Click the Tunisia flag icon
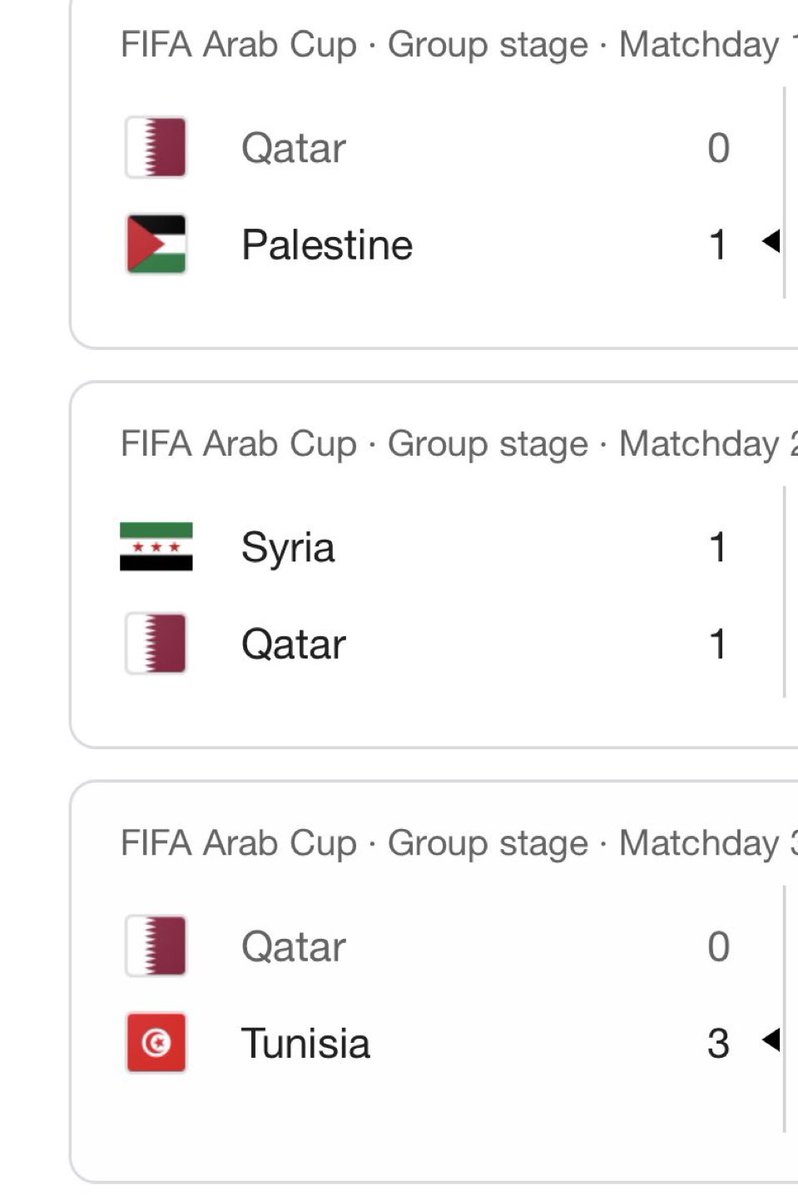This screenshot has height=1200, width=798. [x=156, y=1043]
